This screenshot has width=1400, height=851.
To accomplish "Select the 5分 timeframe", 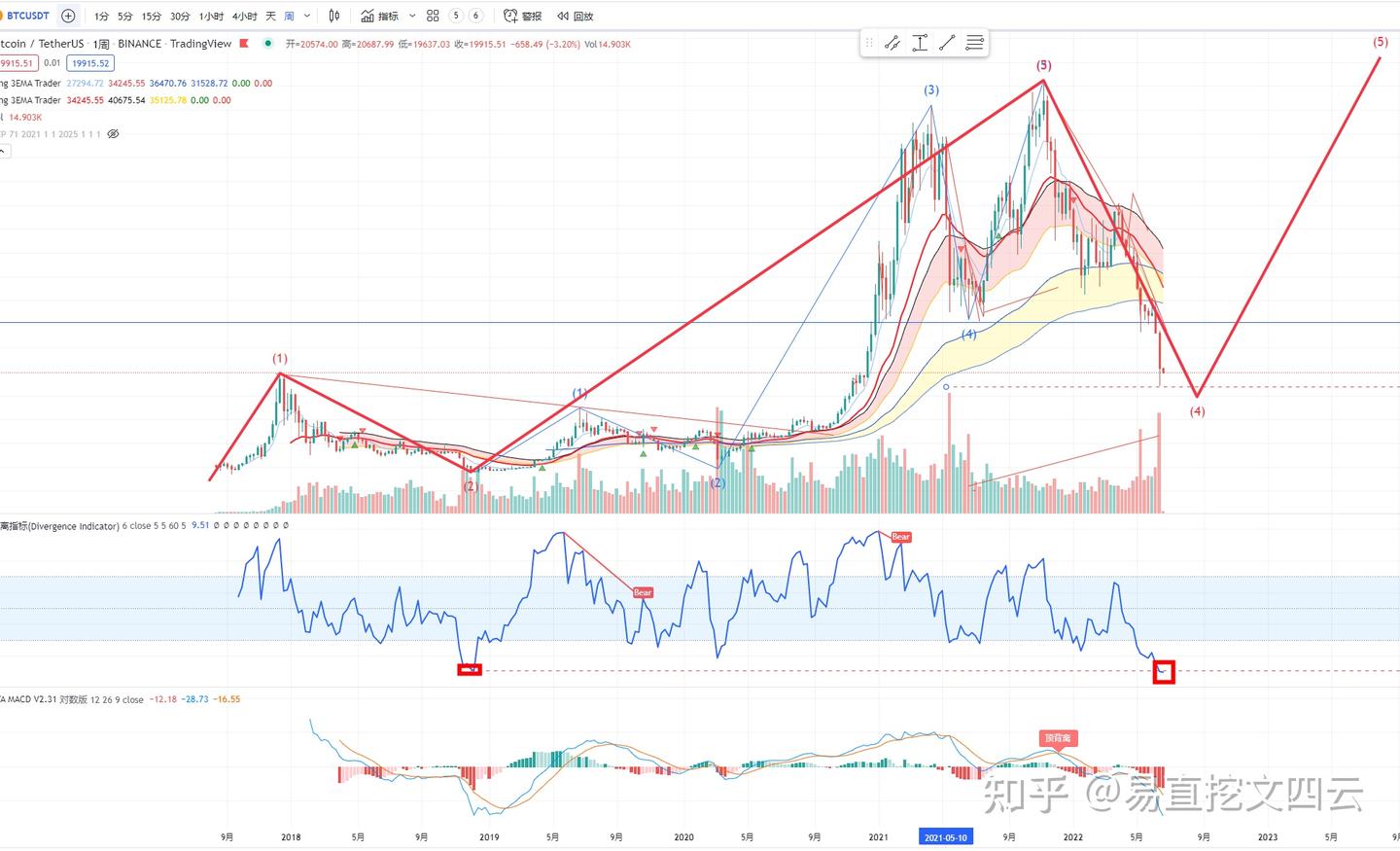I will coord(124,16).
